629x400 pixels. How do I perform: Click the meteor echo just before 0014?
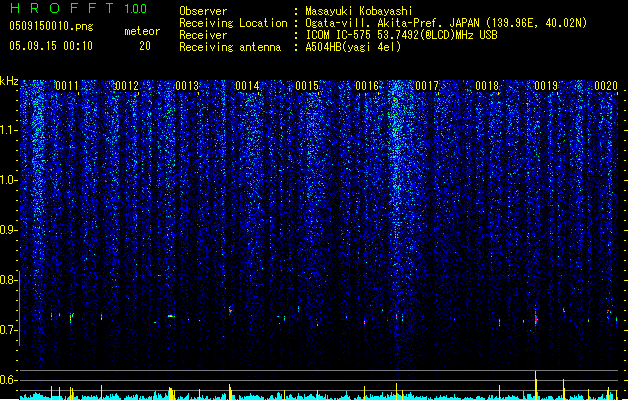coord(230,310)
